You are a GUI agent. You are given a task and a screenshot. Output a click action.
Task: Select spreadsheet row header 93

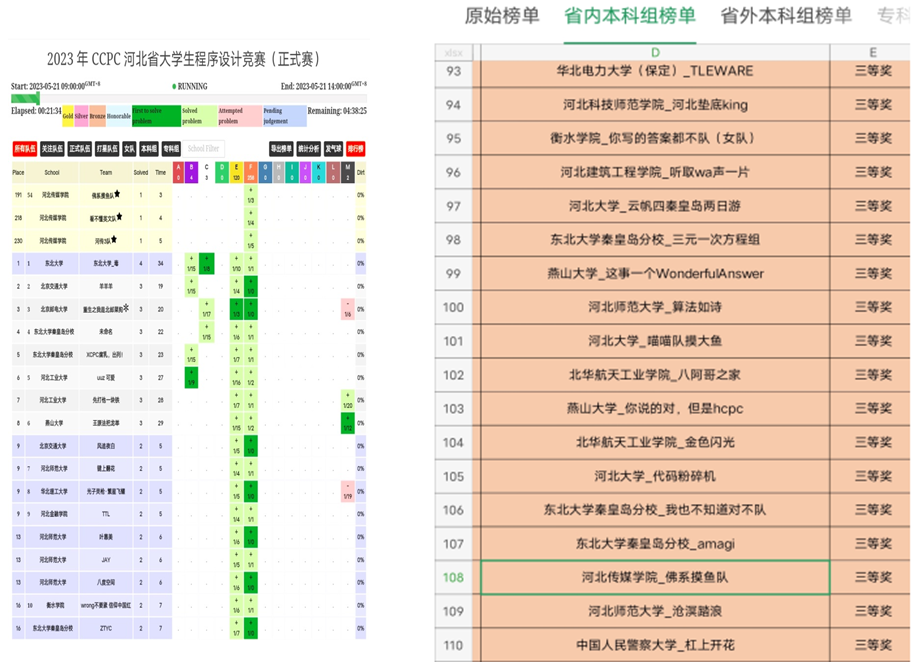[x=454, y=72]
